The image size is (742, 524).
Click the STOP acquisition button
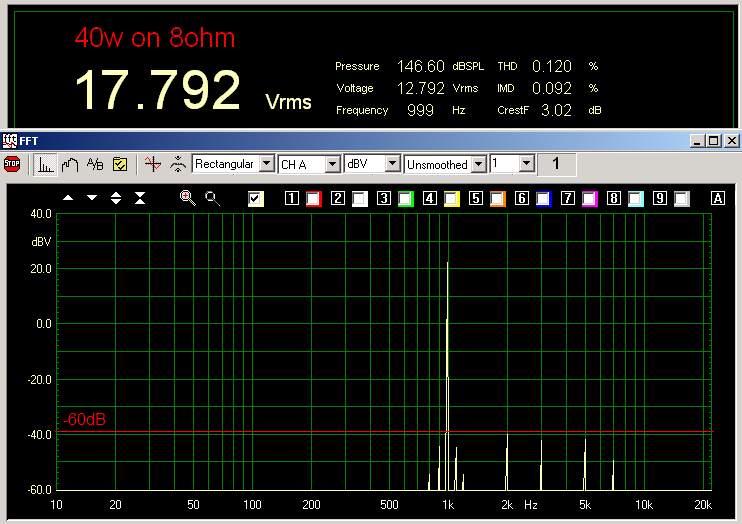12,164
